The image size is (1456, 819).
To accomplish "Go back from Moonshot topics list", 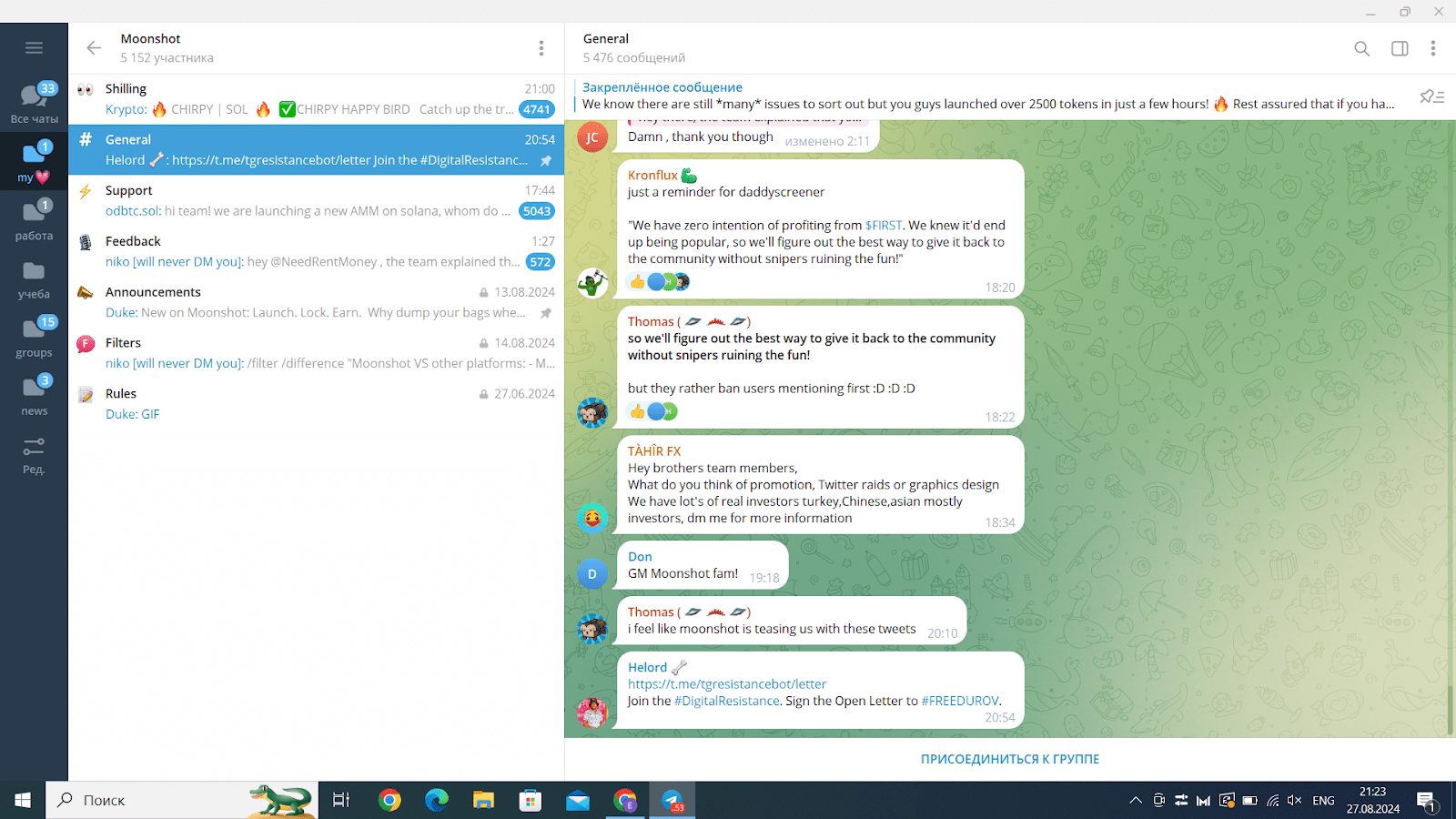I will click(x=94, y=47).
